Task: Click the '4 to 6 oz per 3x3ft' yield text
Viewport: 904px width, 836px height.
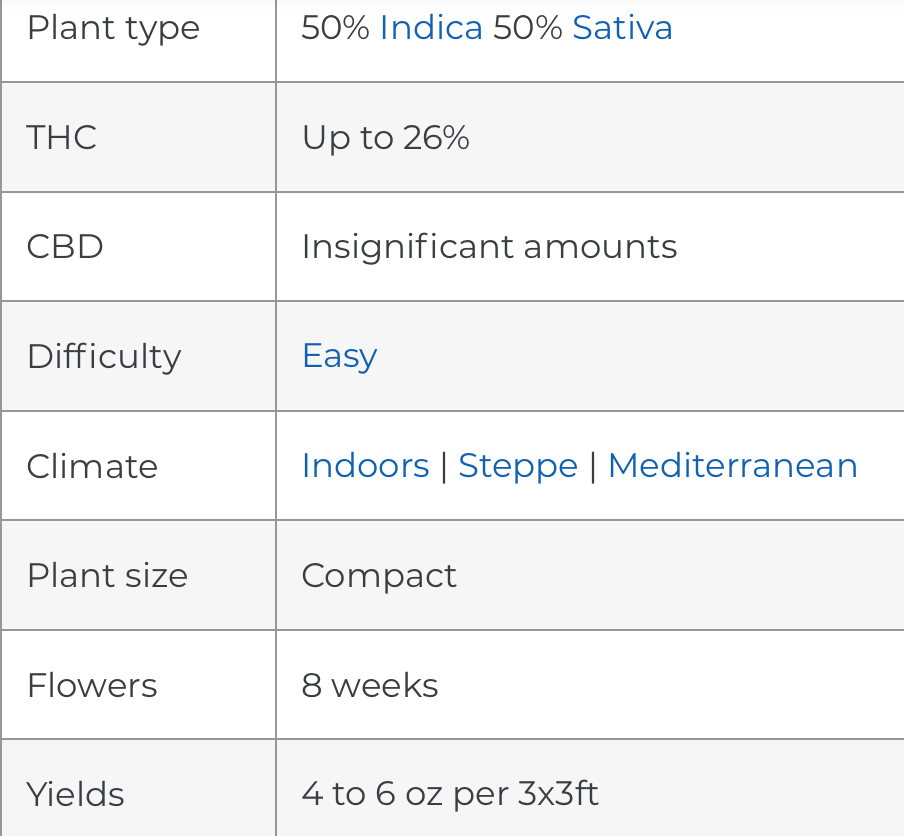Action: (450, 795)
